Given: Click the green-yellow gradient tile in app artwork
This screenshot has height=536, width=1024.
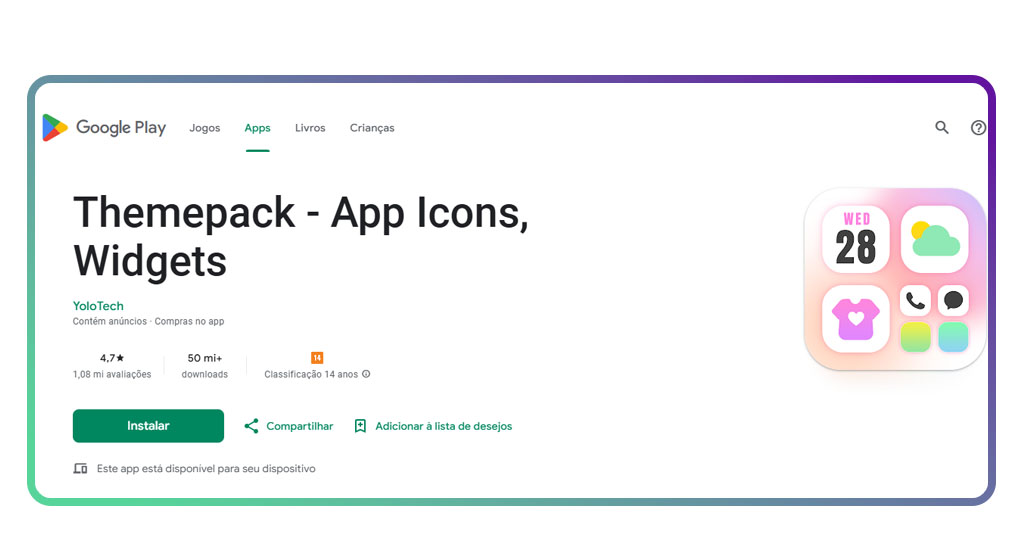Looking at the screenshot, I should (915, 337).
